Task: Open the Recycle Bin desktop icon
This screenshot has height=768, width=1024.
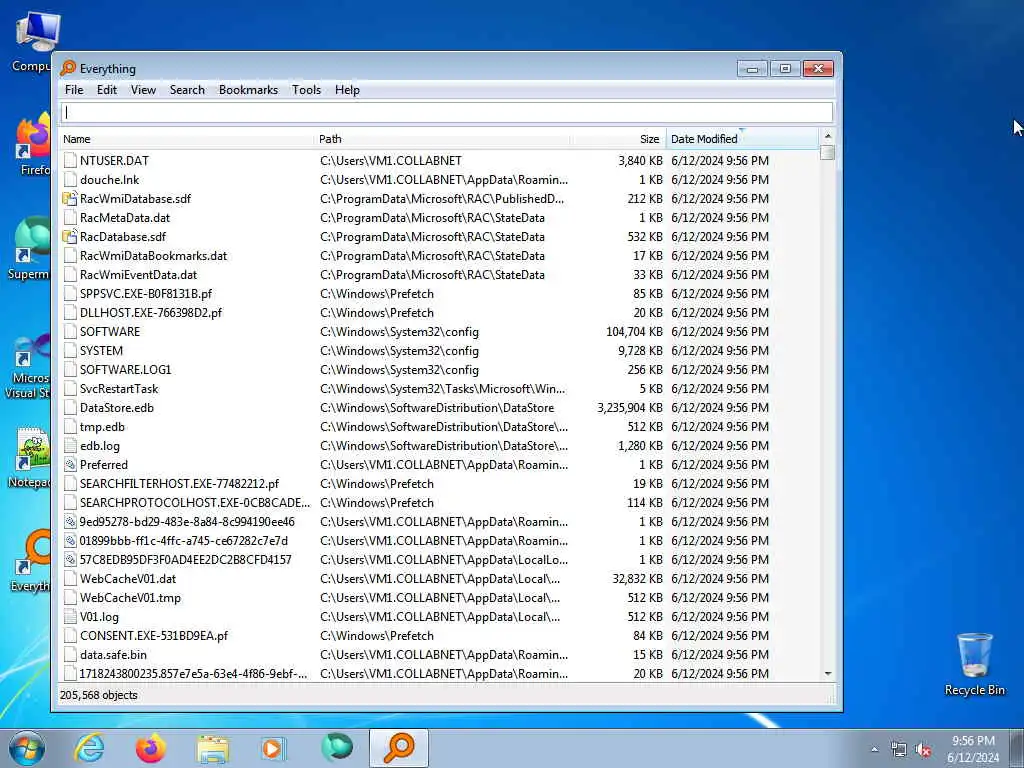Action: pos(974,664)
